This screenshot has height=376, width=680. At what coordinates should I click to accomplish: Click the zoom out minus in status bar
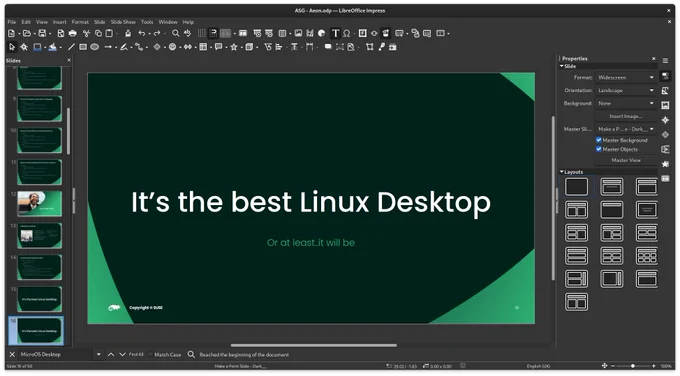614,366
